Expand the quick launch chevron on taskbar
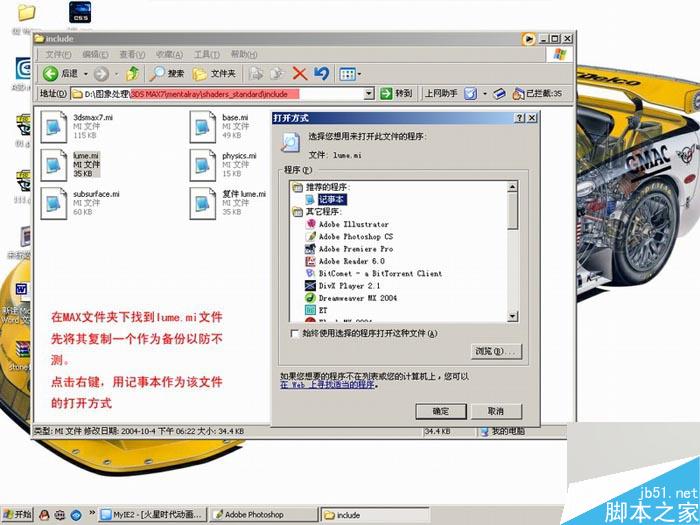This screenshot has height=525, width=700. point(92,512)
